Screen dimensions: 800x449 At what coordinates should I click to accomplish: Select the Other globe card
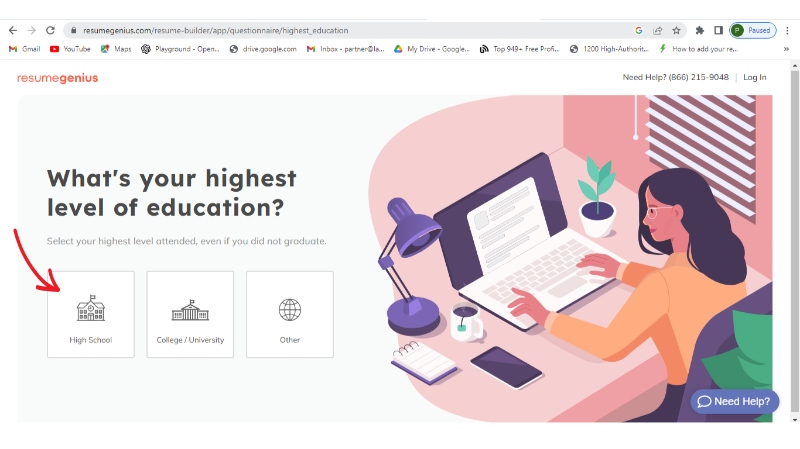click(290, 314)
